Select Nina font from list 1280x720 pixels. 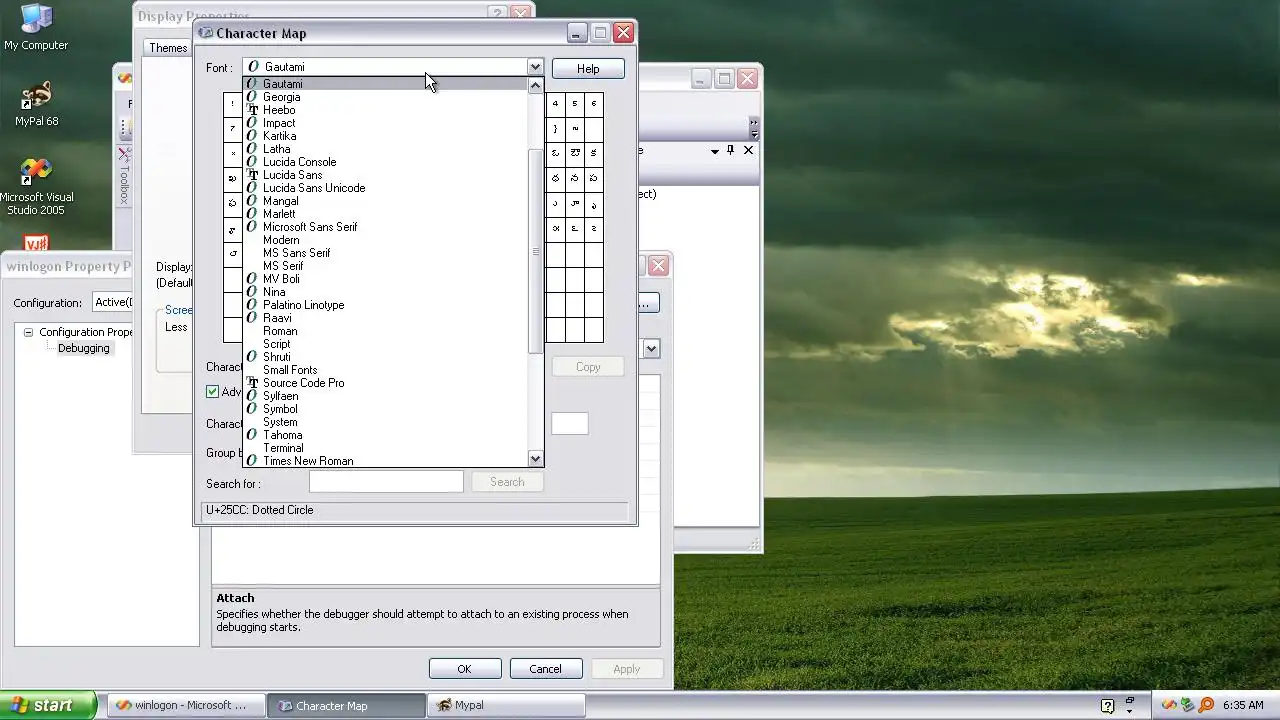385,292
